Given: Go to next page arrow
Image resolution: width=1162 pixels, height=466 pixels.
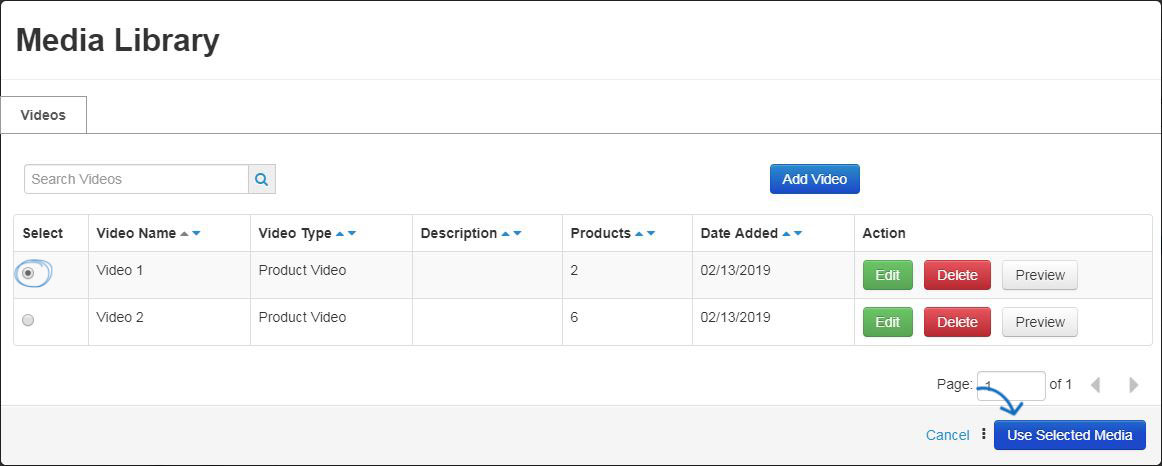Looking at the screenshot, I should click(x=1133, y=385).
